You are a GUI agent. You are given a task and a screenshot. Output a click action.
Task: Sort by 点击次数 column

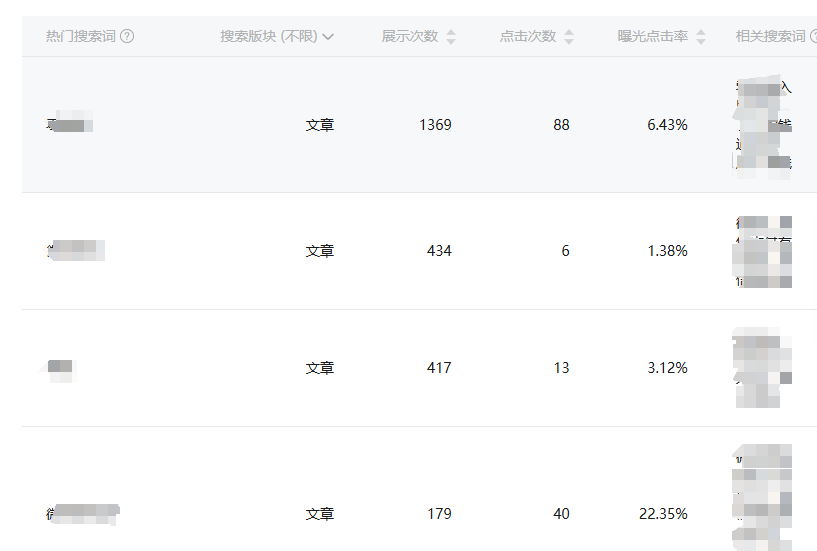click(569, 36)
